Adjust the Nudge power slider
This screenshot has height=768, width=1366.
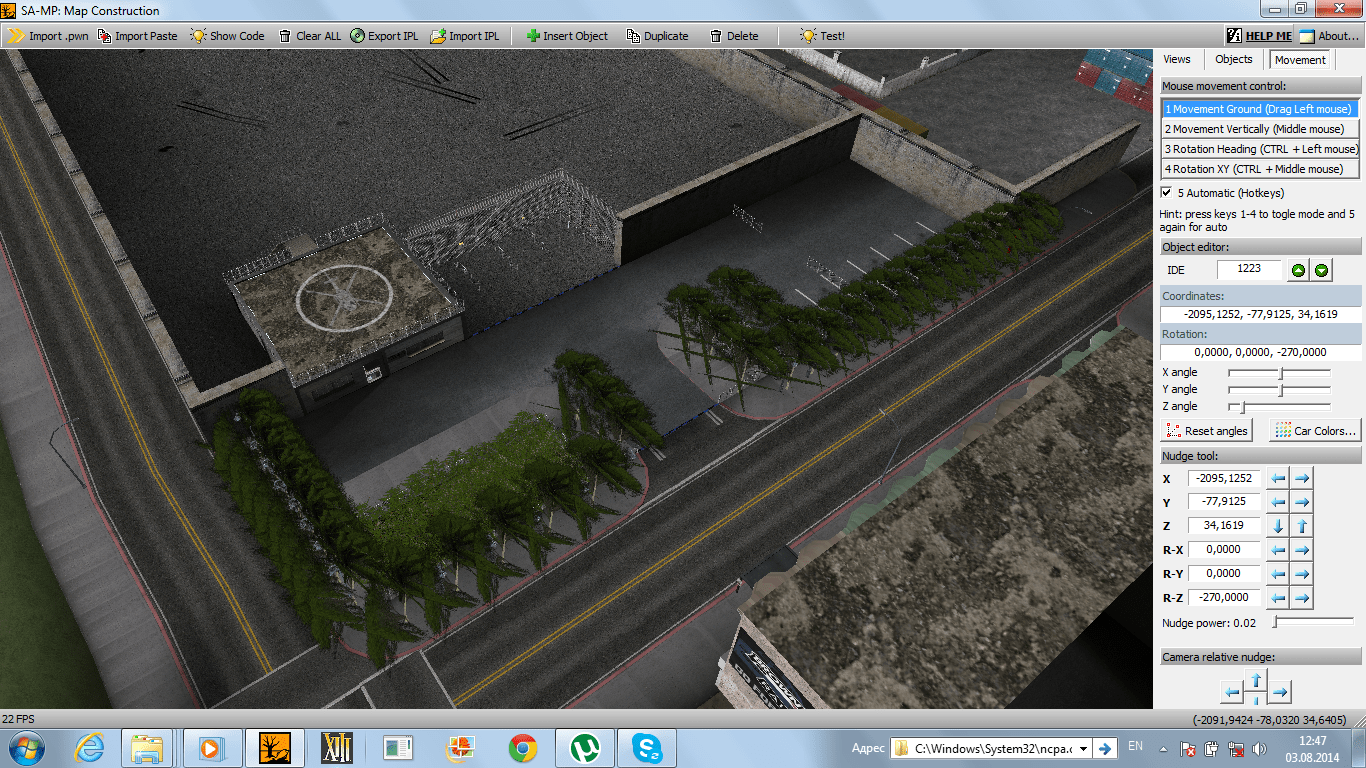click(x=1313, y=622)
